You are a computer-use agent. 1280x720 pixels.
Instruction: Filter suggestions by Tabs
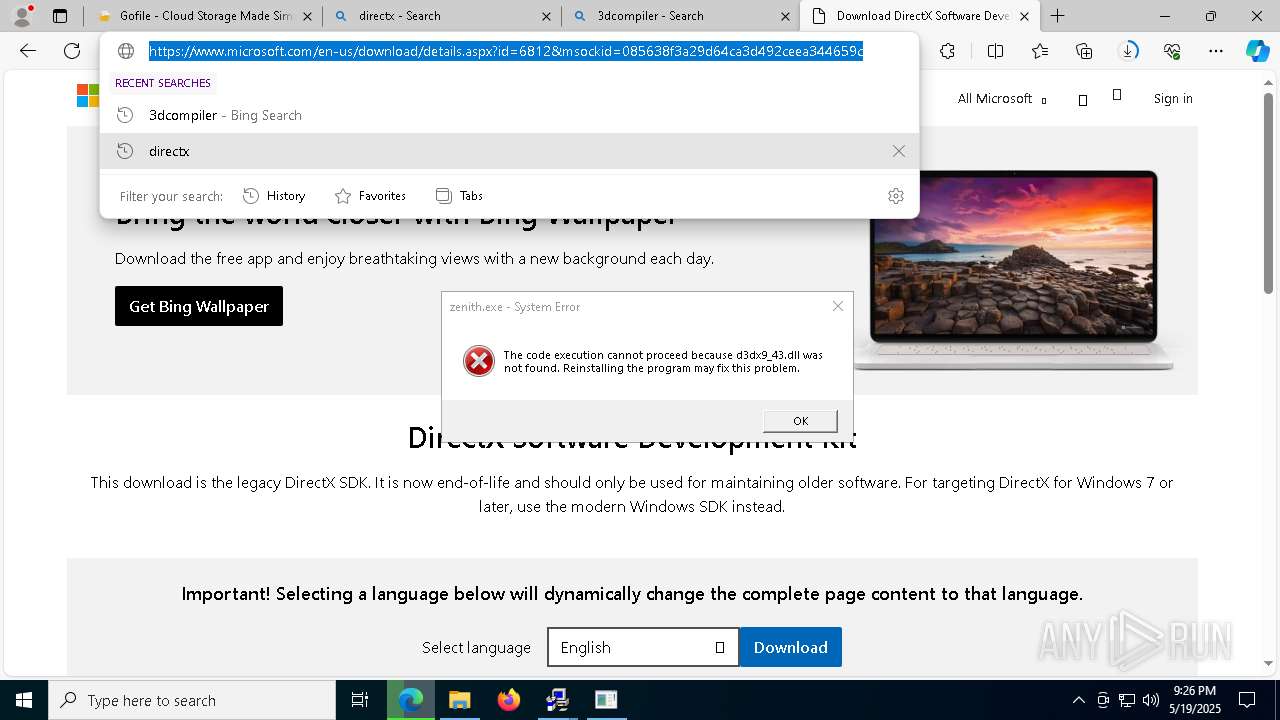pyautogui.click(x=459, y=196)
